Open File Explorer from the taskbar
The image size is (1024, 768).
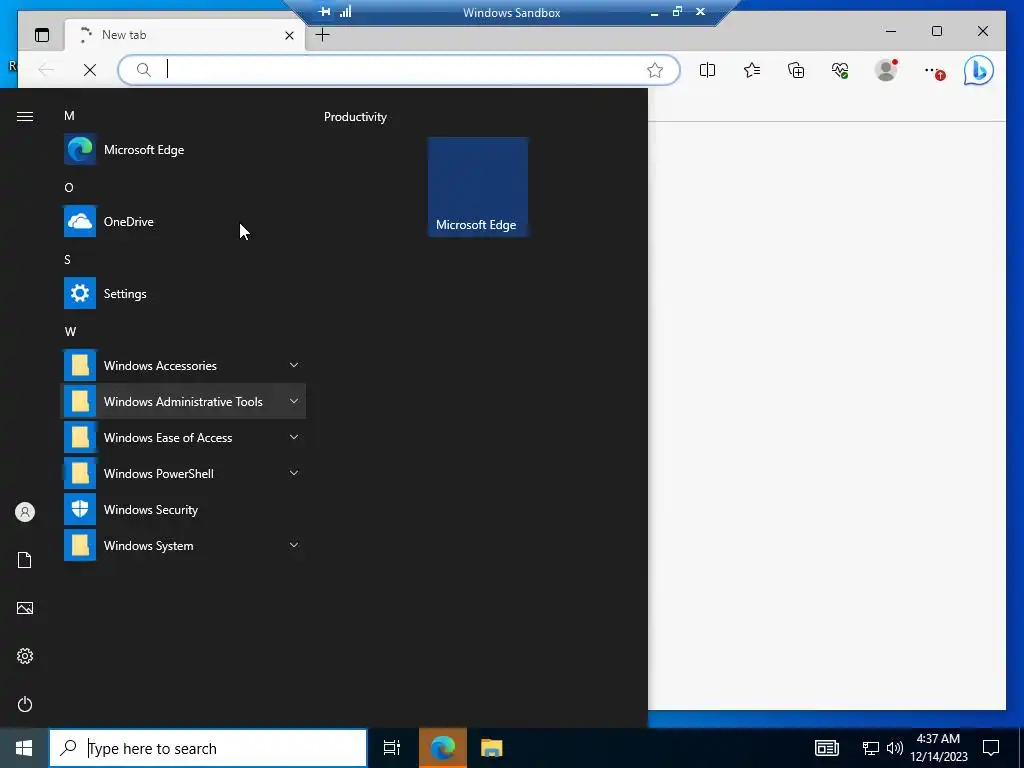click(x=491, y=748)
